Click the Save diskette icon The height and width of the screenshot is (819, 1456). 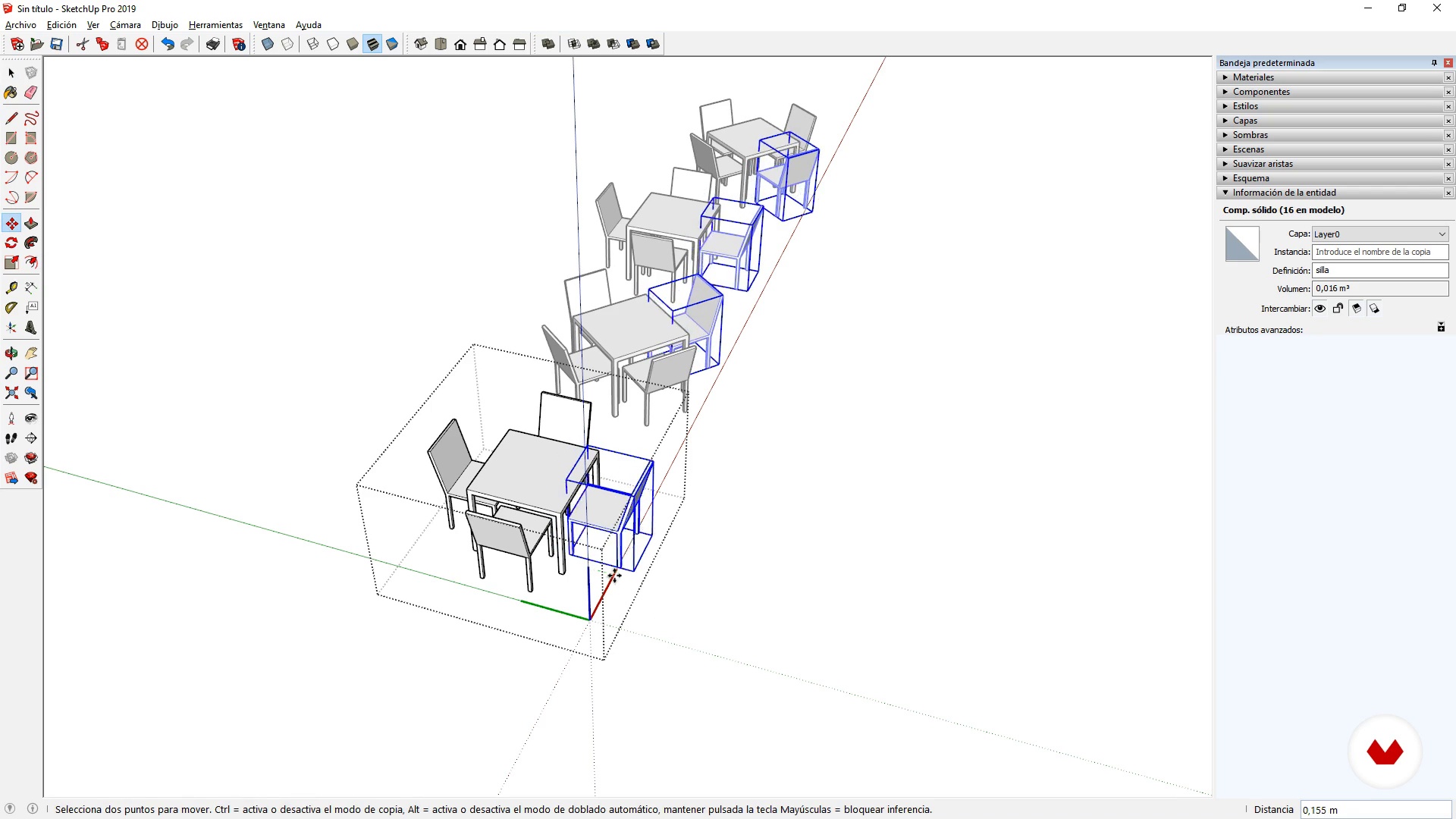pos(56,44)
